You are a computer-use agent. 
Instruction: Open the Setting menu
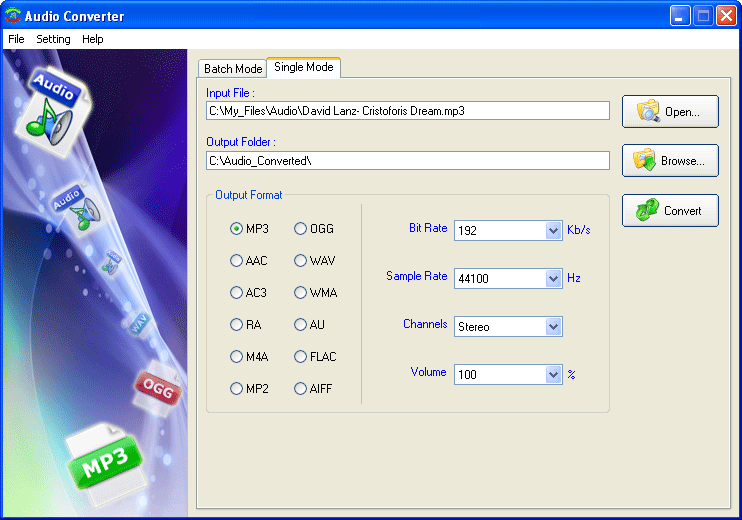click(x=53, y=39)
